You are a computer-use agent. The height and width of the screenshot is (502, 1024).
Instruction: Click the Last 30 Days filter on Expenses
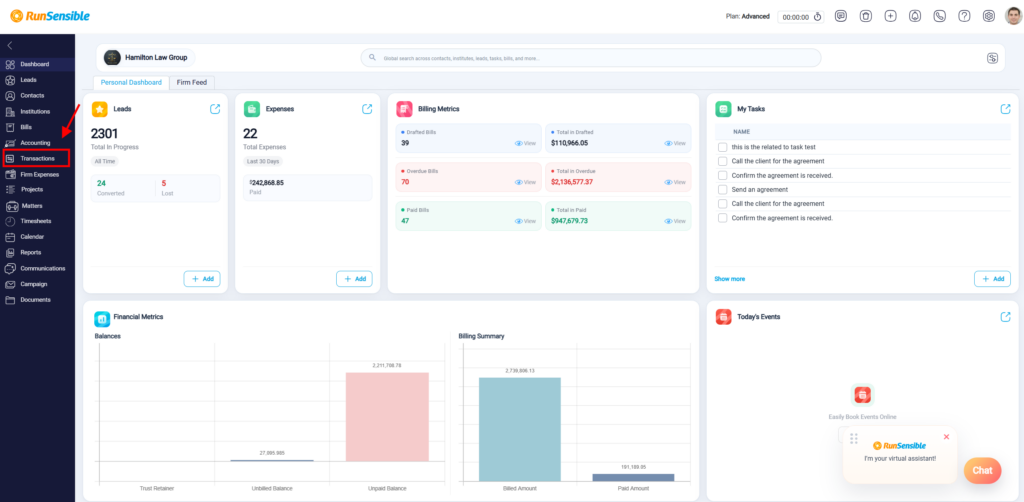click(x=263, y=161)
